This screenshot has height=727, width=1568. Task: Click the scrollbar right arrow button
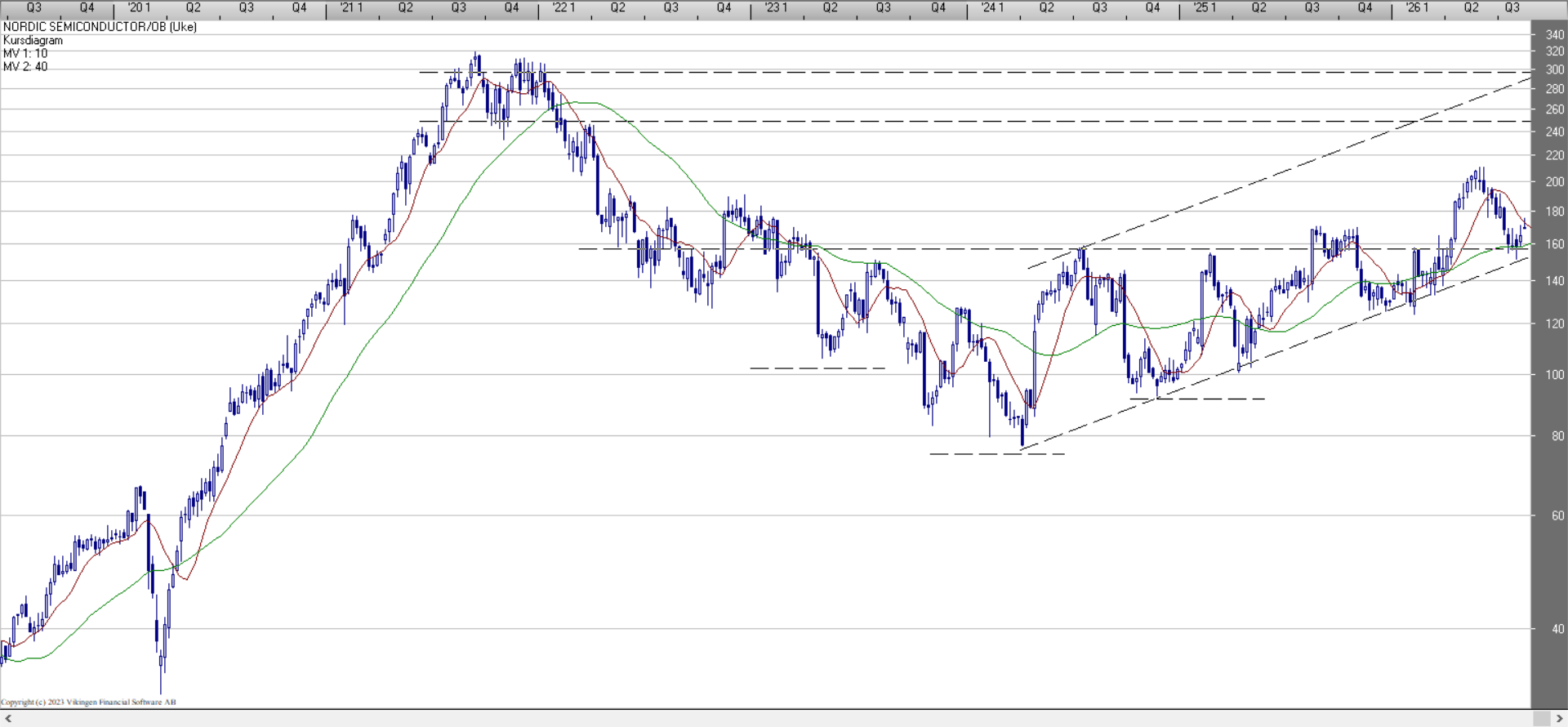tap(1559, 718)
